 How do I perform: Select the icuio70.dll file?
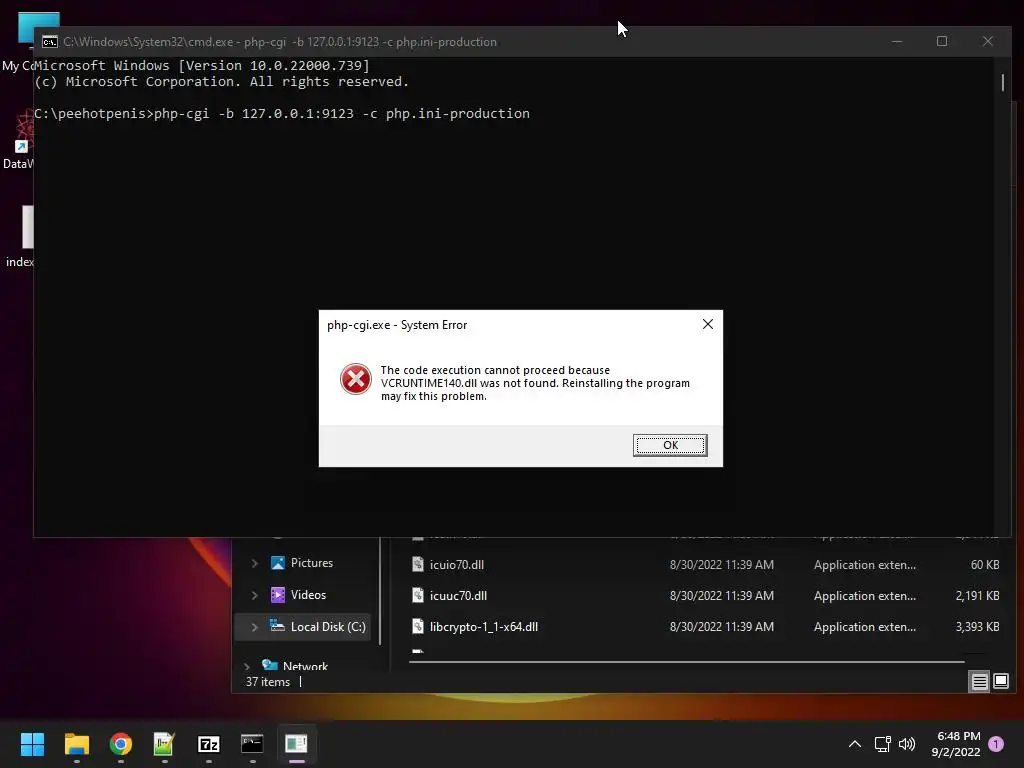coord(456,565)
